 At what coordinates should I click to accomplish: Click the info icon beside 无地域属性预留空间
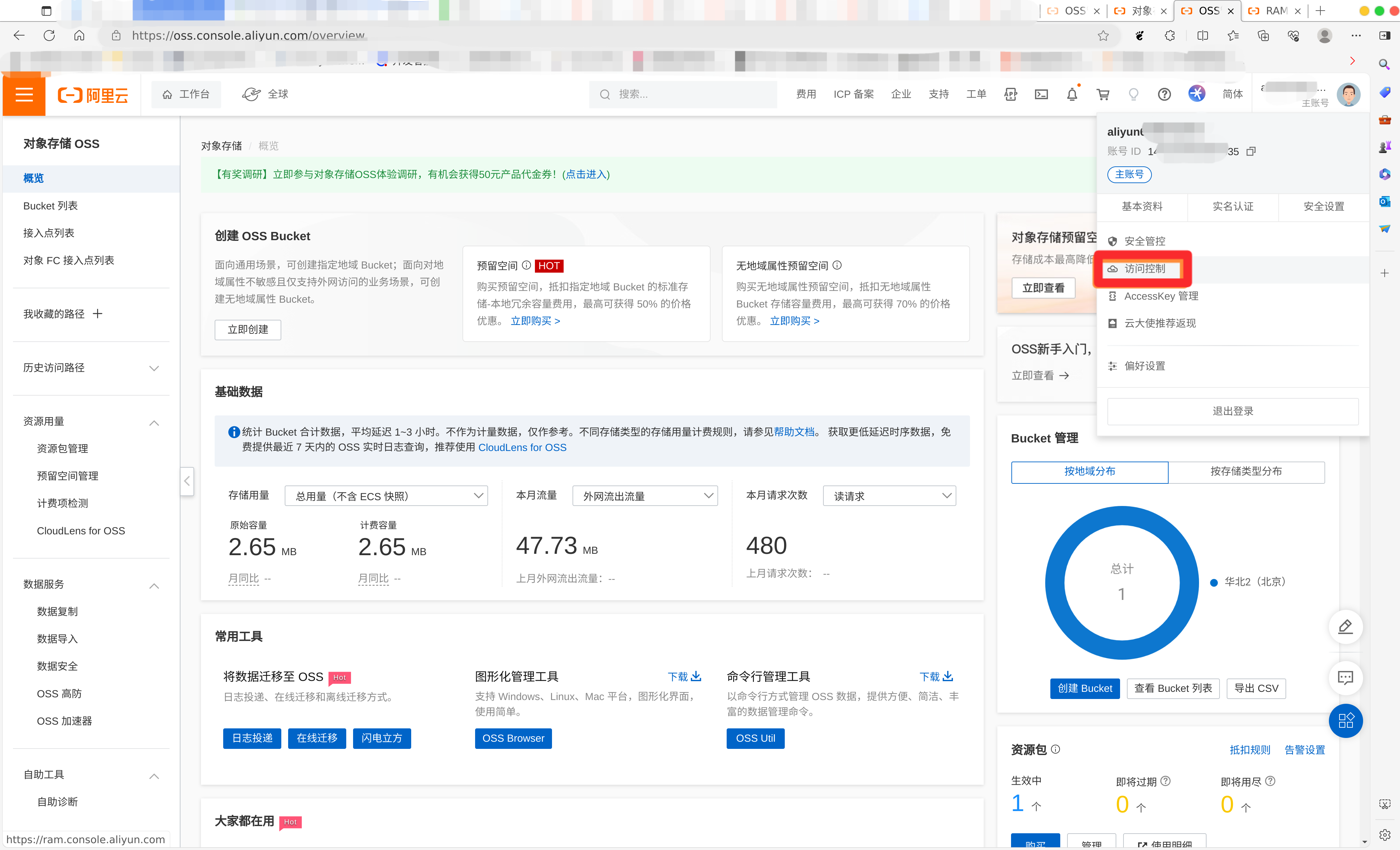tap(837, 265)
